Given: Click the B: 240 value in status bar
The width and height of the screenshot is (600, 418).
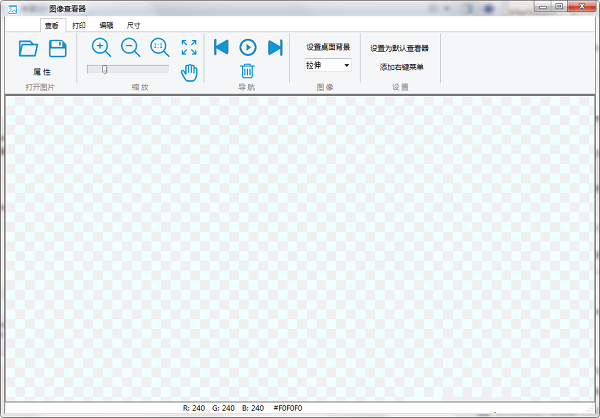Looking at the screenshot, I should 253,408.
